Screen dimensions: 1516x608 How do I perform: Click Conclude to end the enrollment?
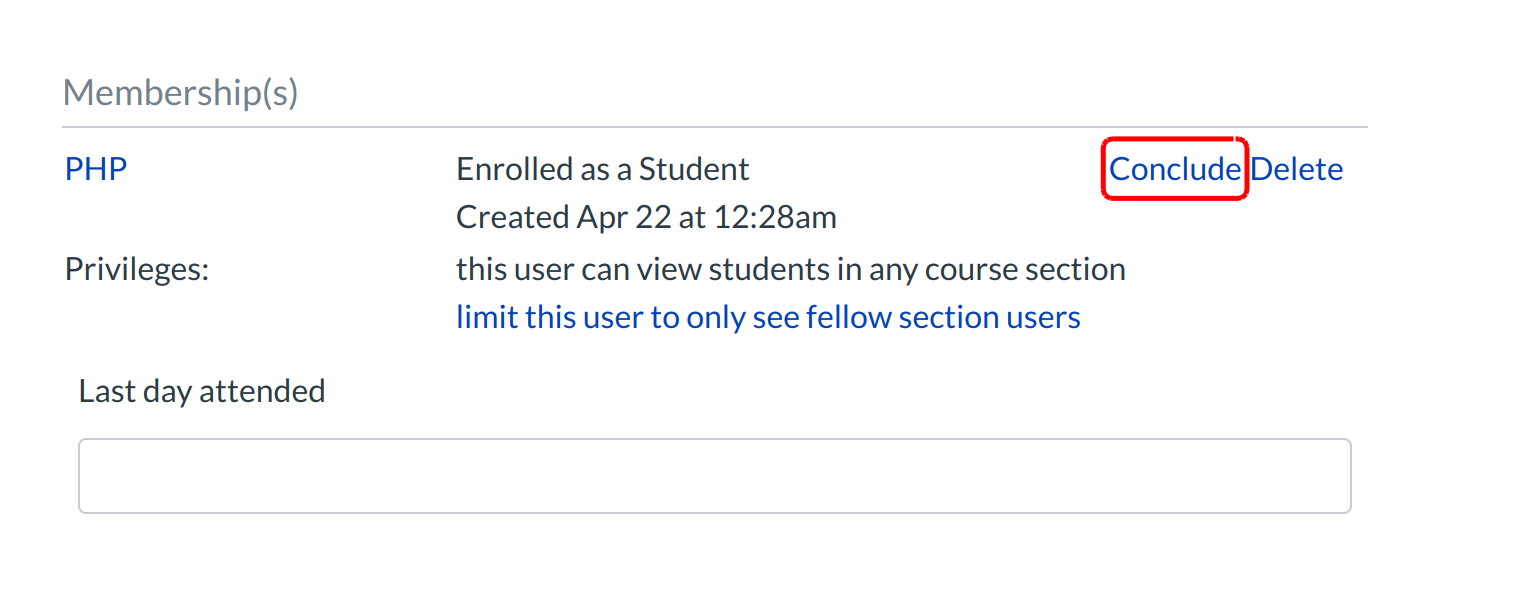click(x=1175, y=169)
